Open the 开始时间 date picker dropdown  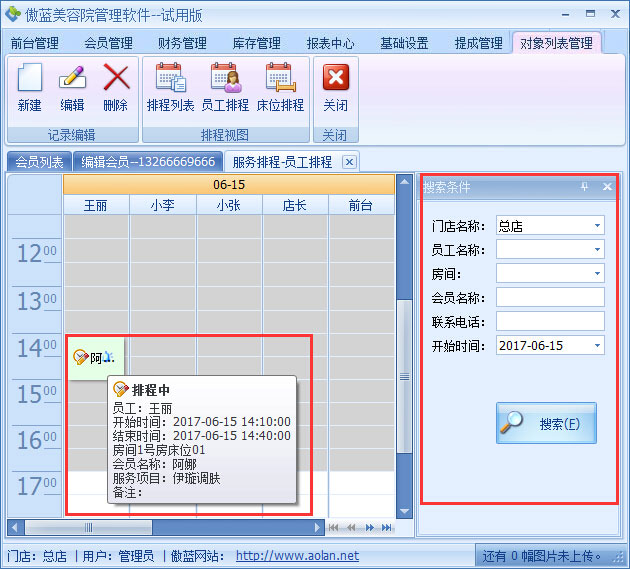[597, 346]
